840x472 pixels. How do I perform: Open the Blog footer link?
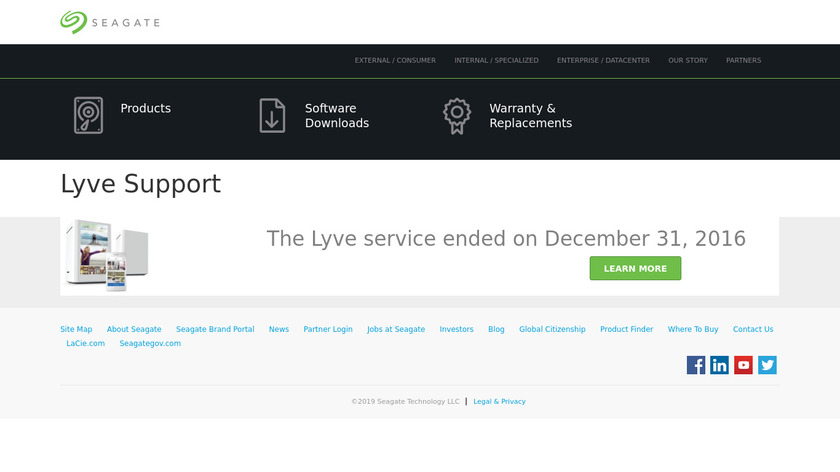point(496,329)
